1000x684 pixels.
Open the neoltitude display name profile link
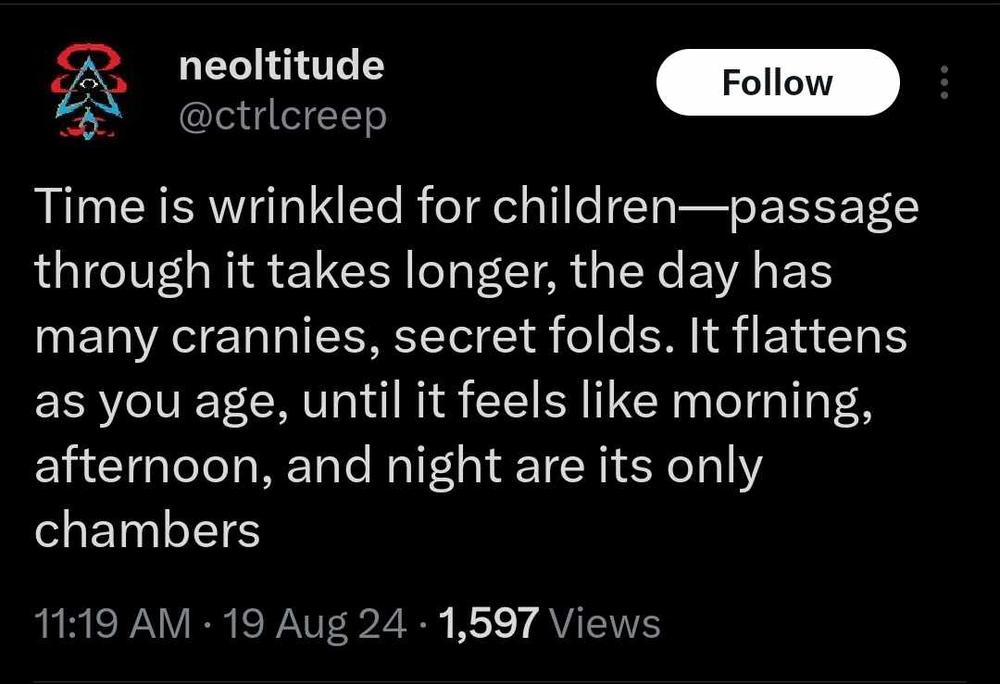tap(281, 64)
